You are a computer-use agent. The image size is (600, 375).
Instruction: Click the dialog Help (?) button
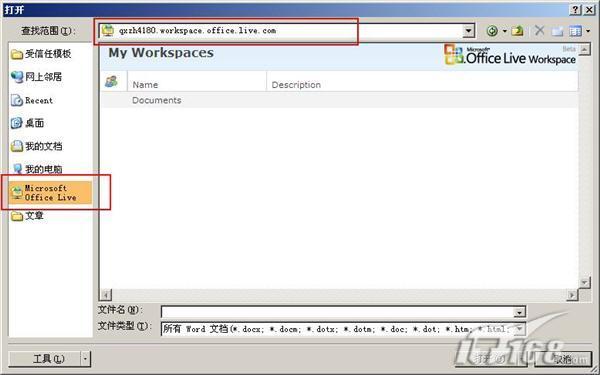pos(575,10)
